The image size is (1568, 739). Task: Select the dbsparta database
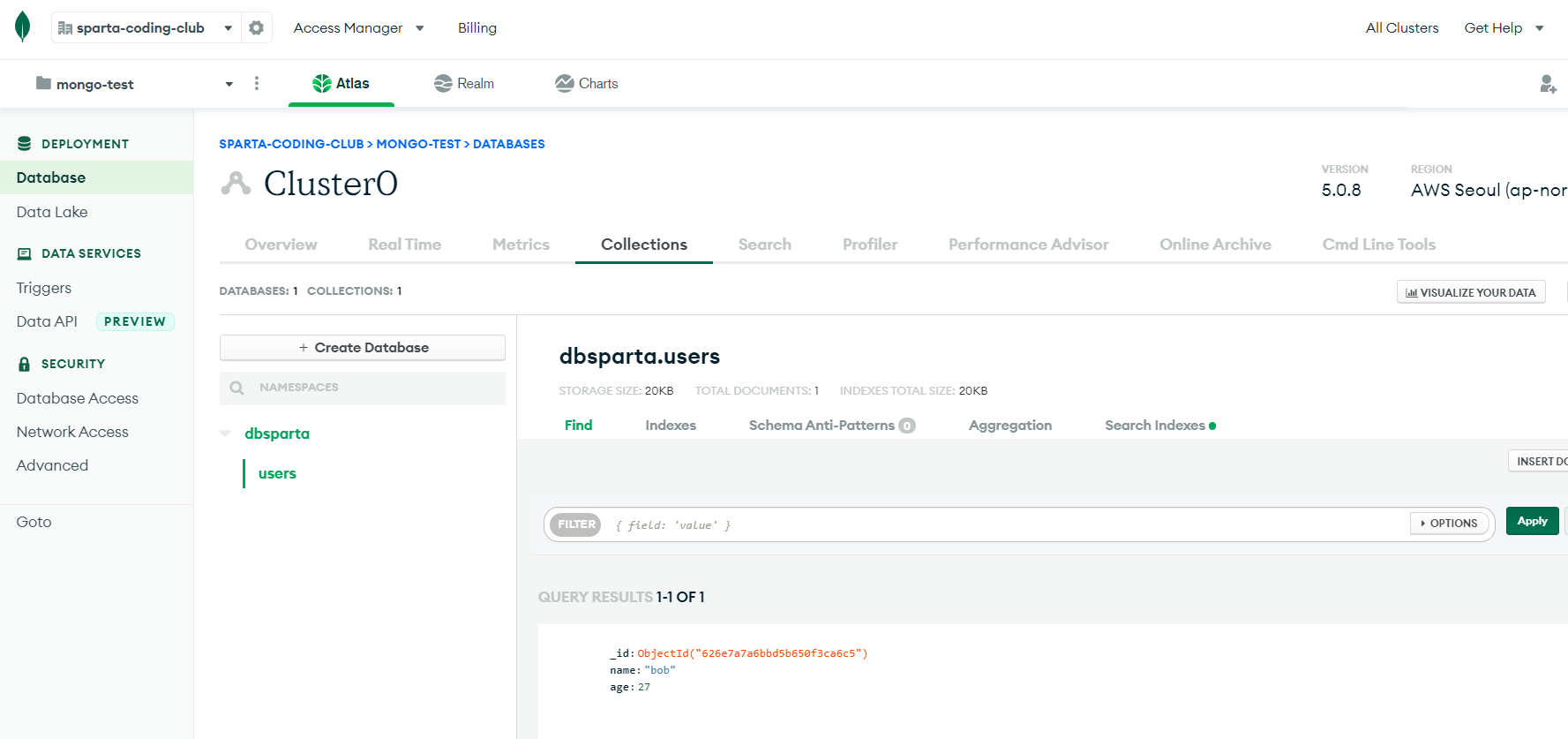pos(277,434)
